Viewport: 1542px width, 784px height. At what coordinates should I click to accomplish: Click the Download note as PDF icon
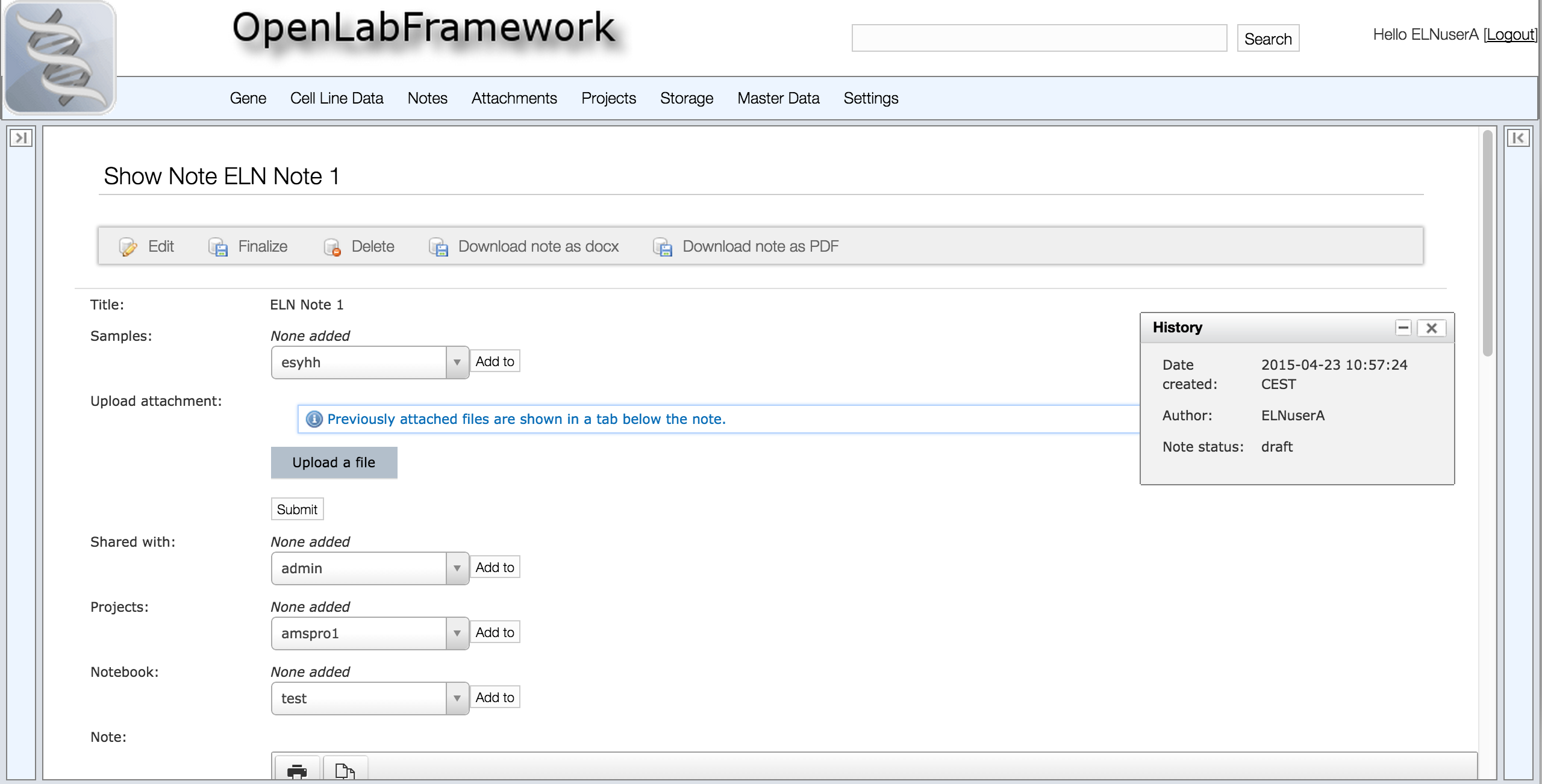[663, 247]
